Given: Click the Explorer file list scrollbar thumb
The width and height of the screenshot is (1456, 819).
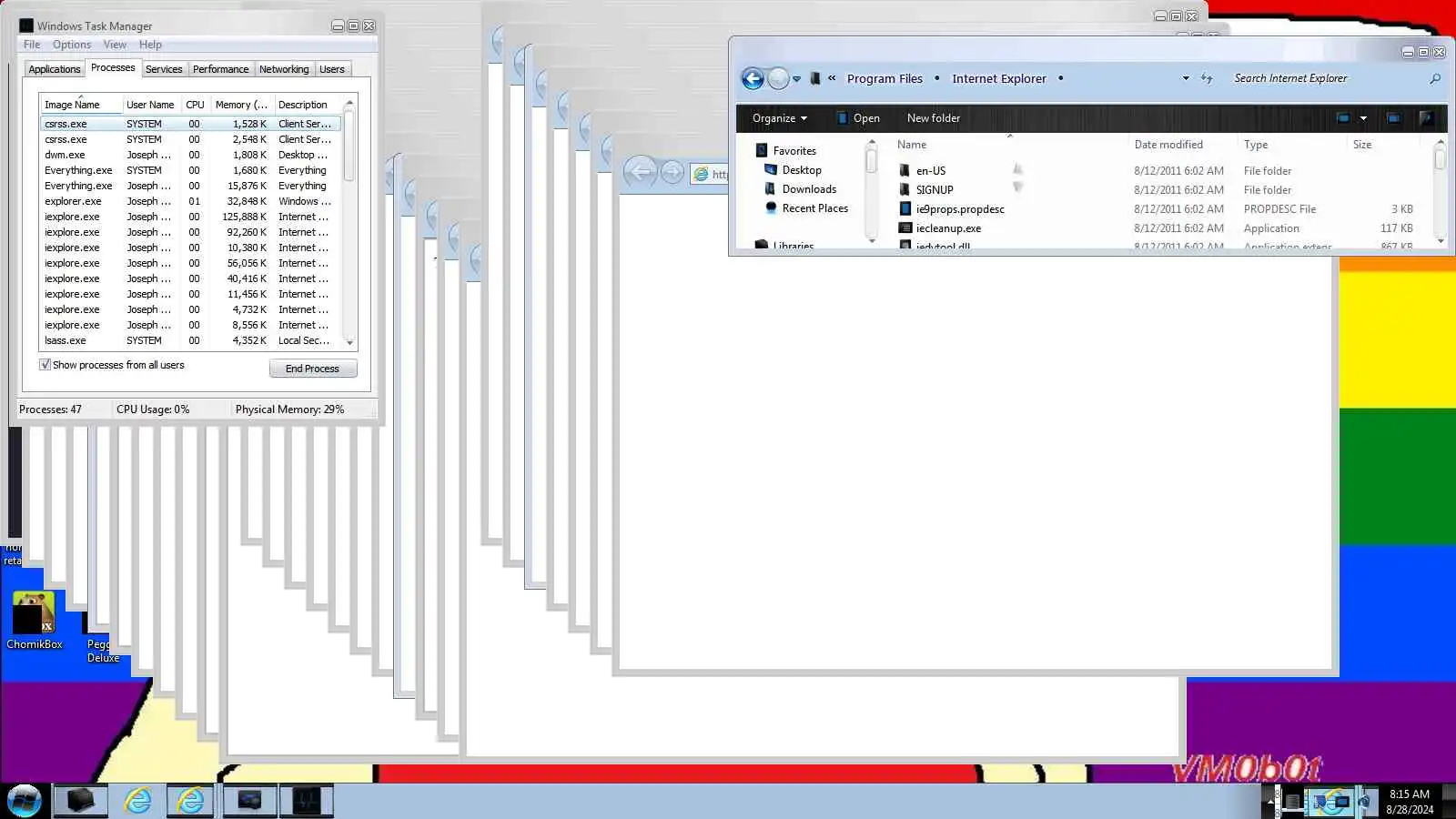Looking at the screenshot, I should click(x=1440, y=158).
